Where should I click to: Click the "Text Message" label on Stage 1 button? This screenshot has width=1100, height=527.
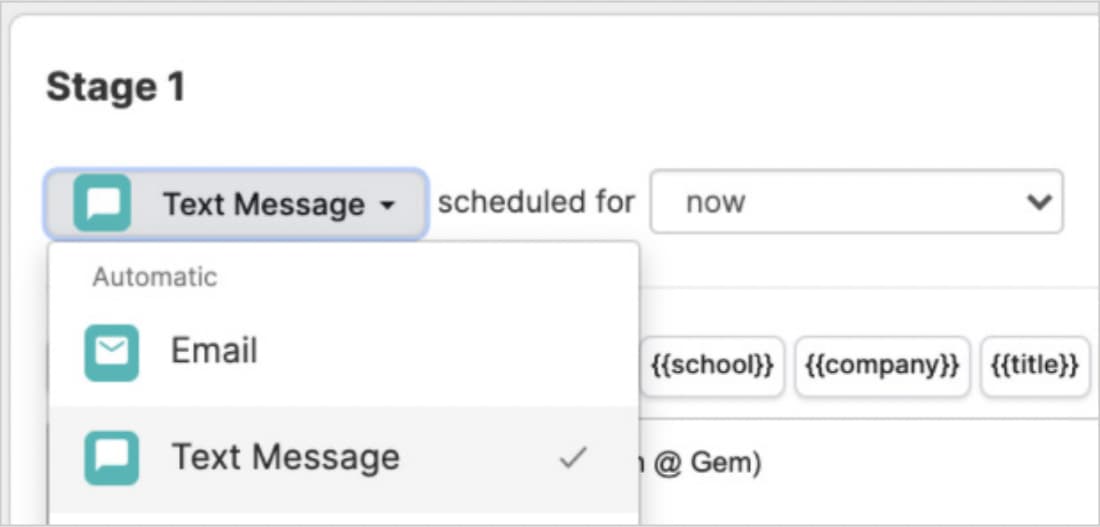click(264, 204)
